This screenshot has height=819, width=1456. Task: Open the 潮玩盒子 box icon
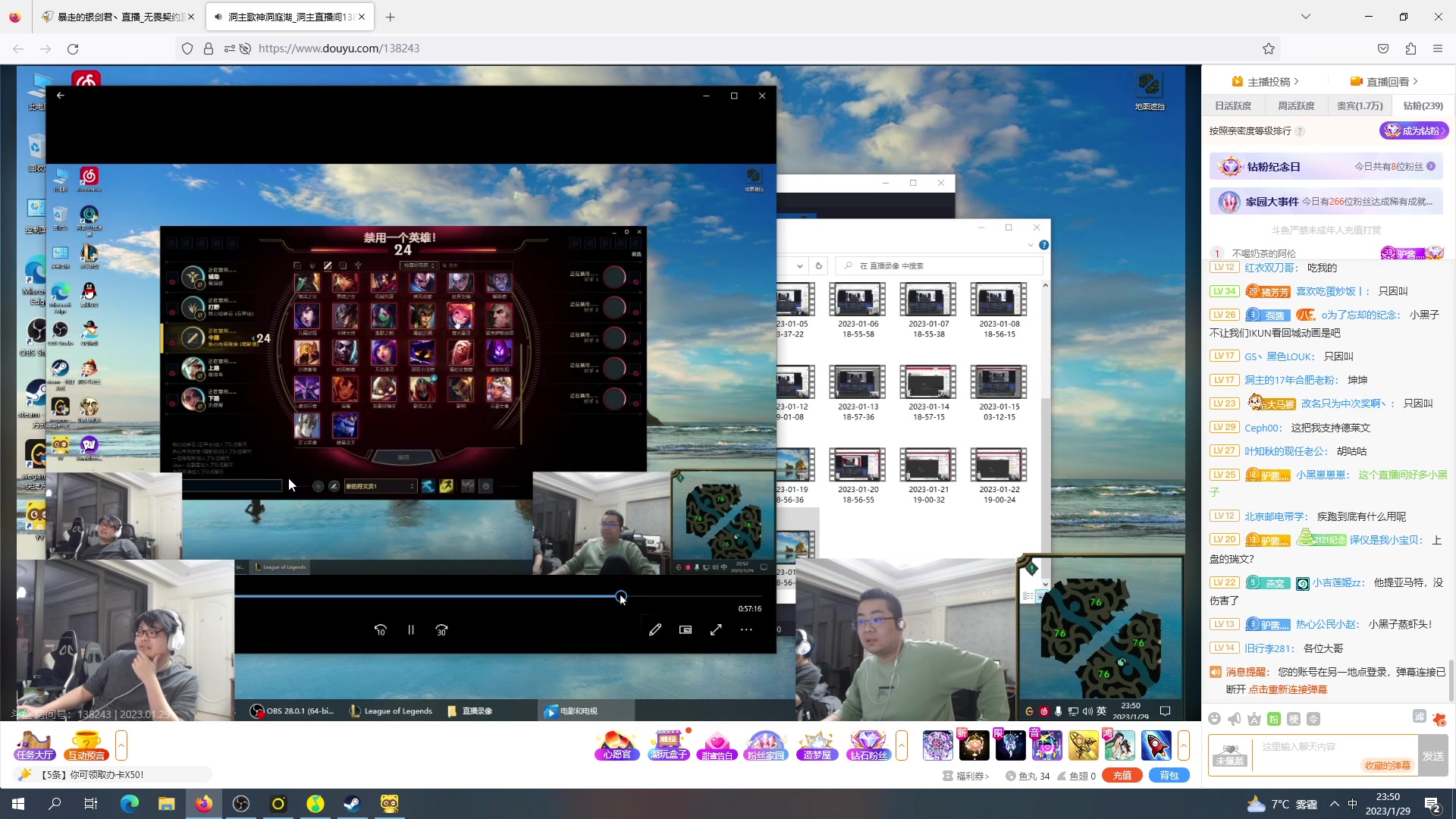point(667,745)
